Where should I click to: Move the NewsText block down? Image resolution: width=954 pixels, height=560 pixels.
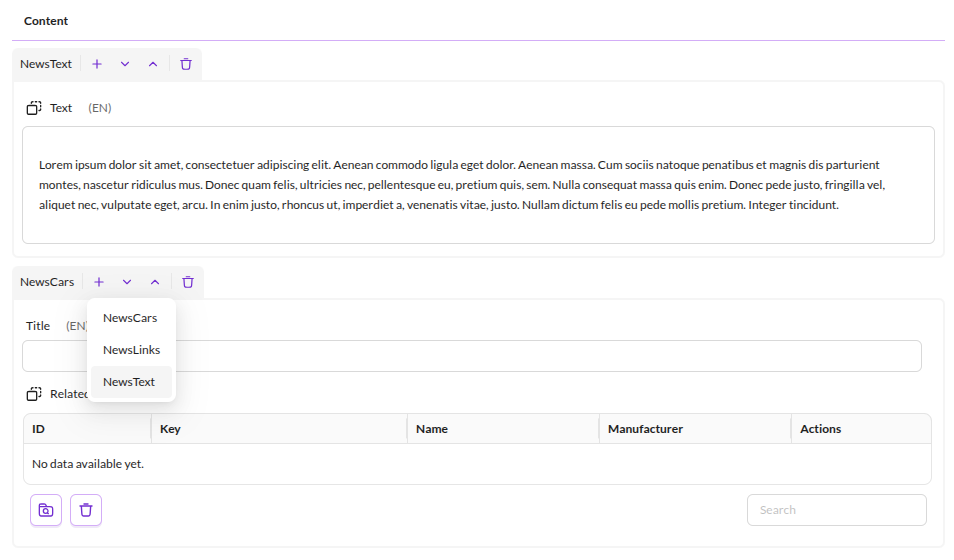125,64
